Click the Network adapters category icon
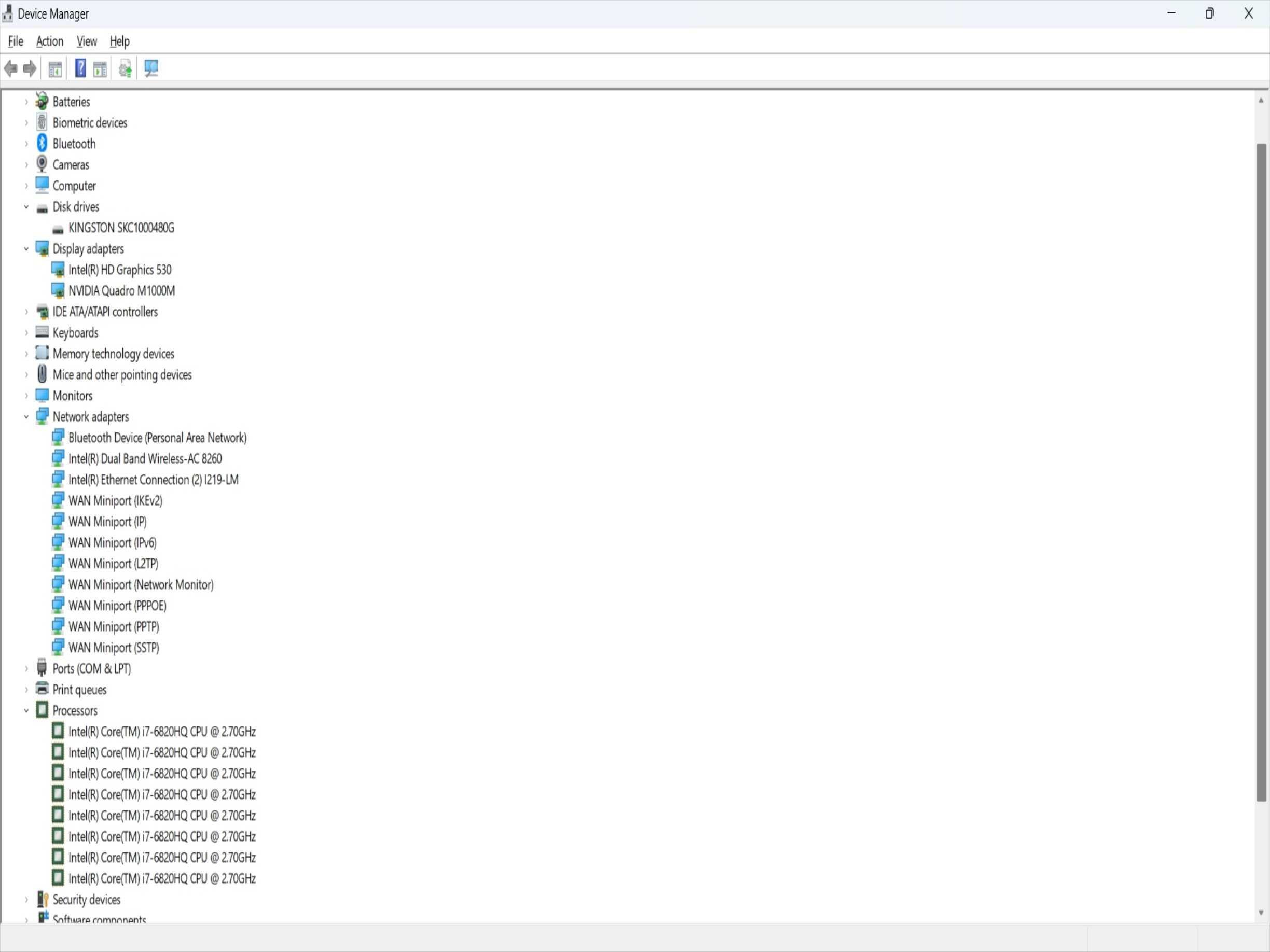The height and width of the screenshot is (952, 1270). (x=42, y=416)
